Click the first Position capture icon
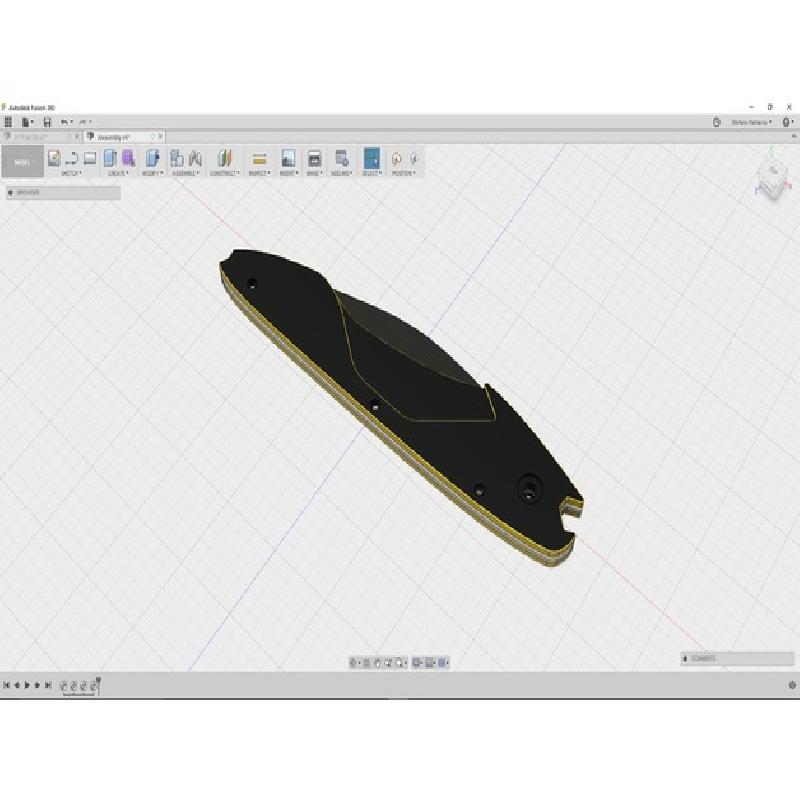This screenshot has height=800, width=800. [396, 159]
